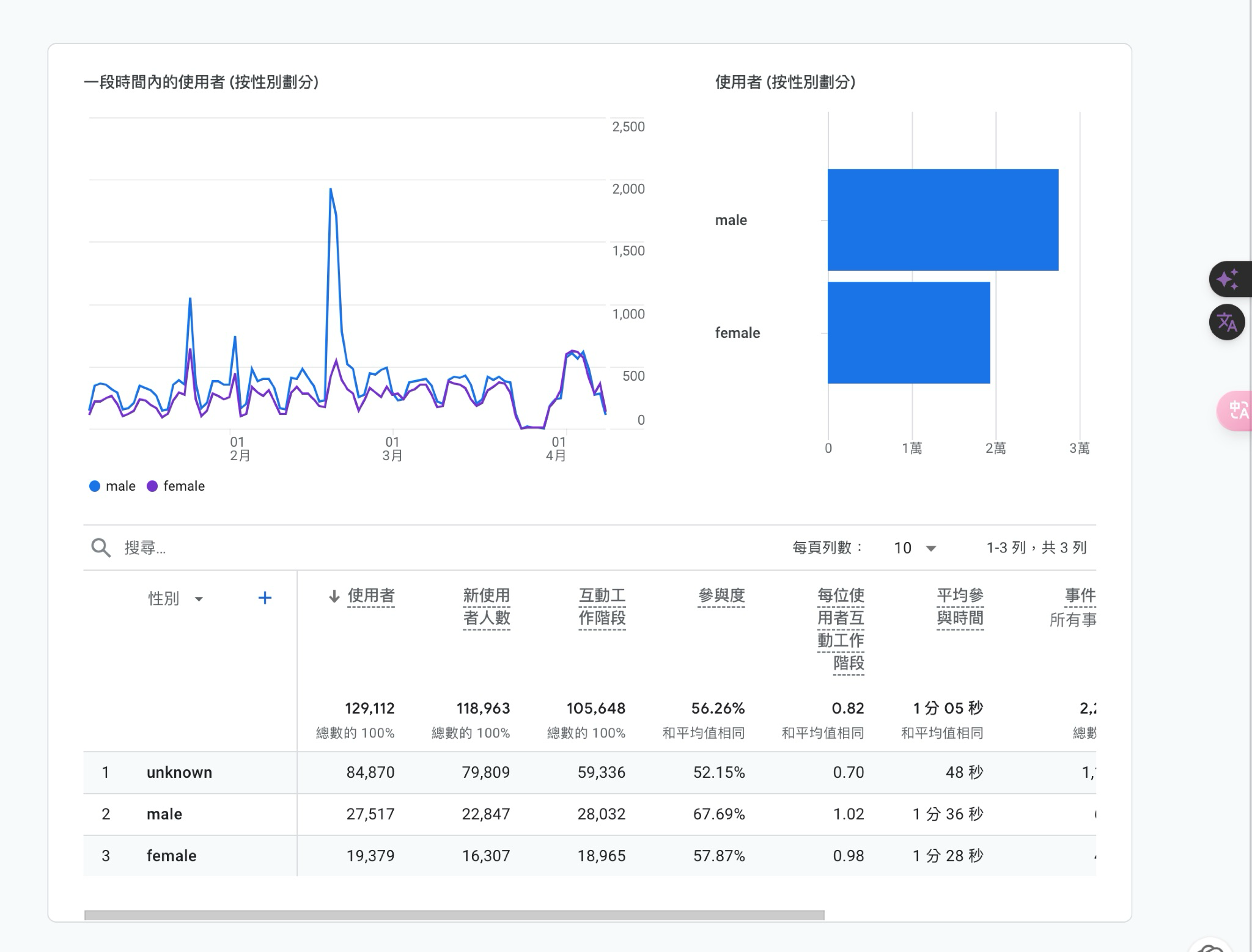Sort by the 使用者 column header

(371, 596)
